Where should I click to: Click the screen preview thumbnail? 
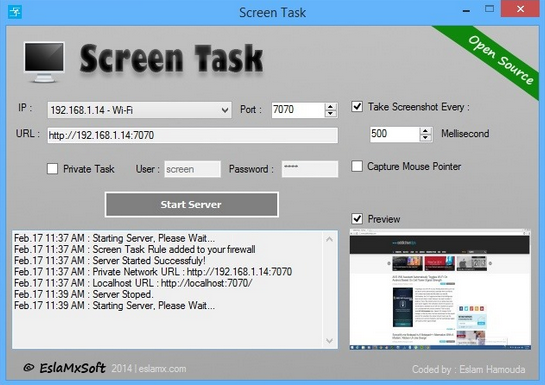point(440,289)
